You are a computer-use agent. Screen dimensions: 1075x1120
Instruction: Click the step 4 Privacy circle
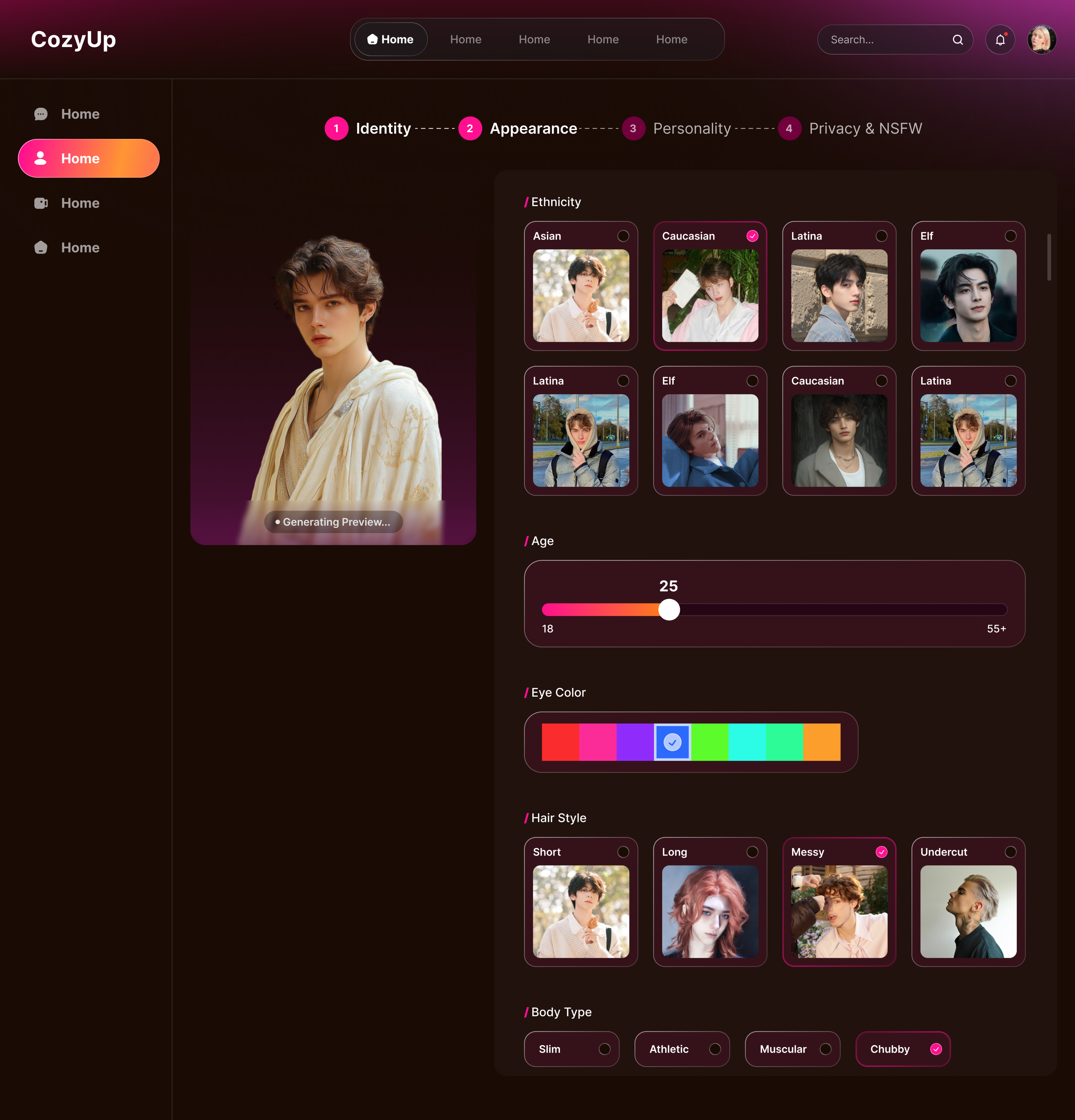point(789,129)
